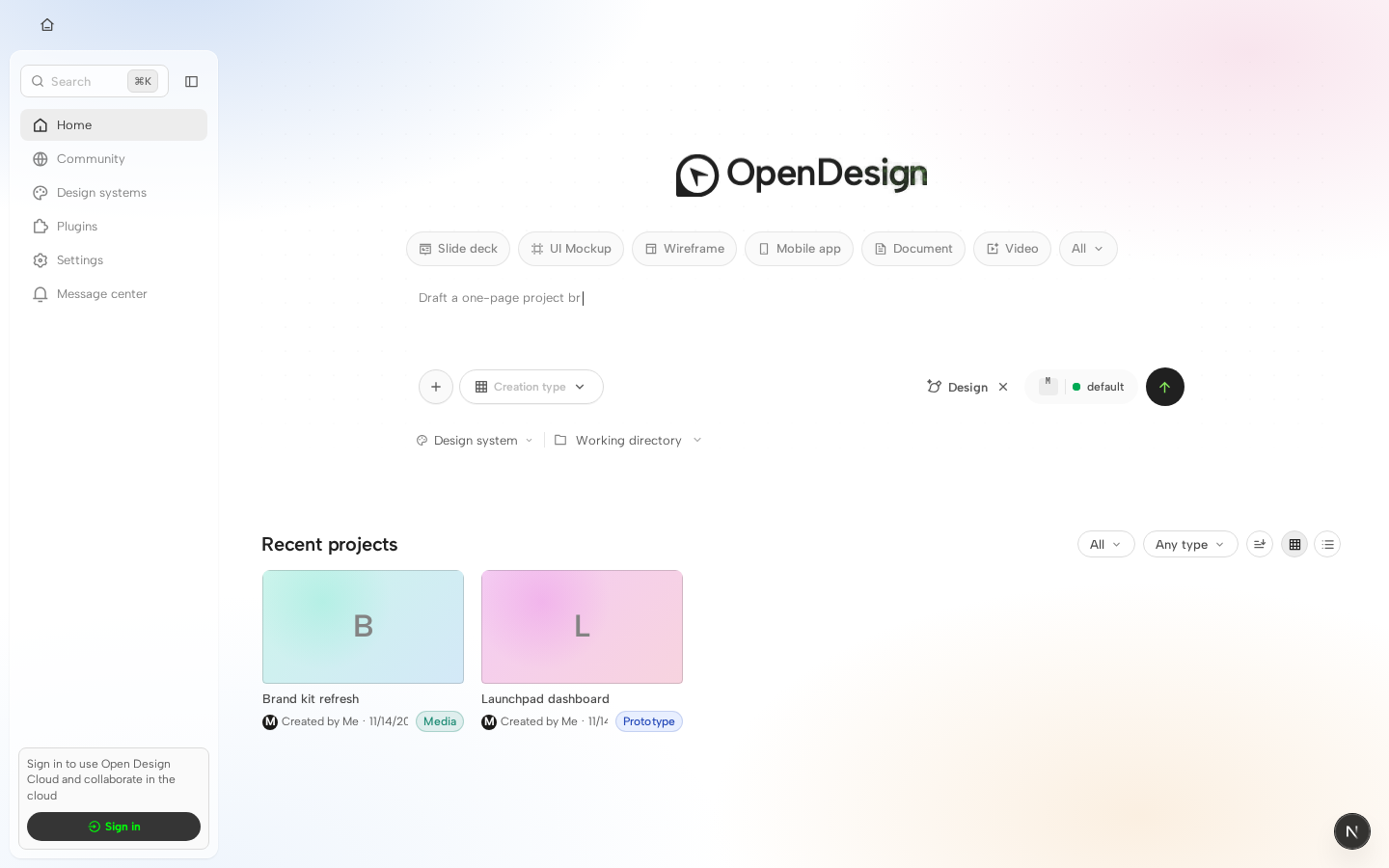Choose the Slide deck template chip
The width and height of the screenshot is (1389, 868).
point(458,249)
